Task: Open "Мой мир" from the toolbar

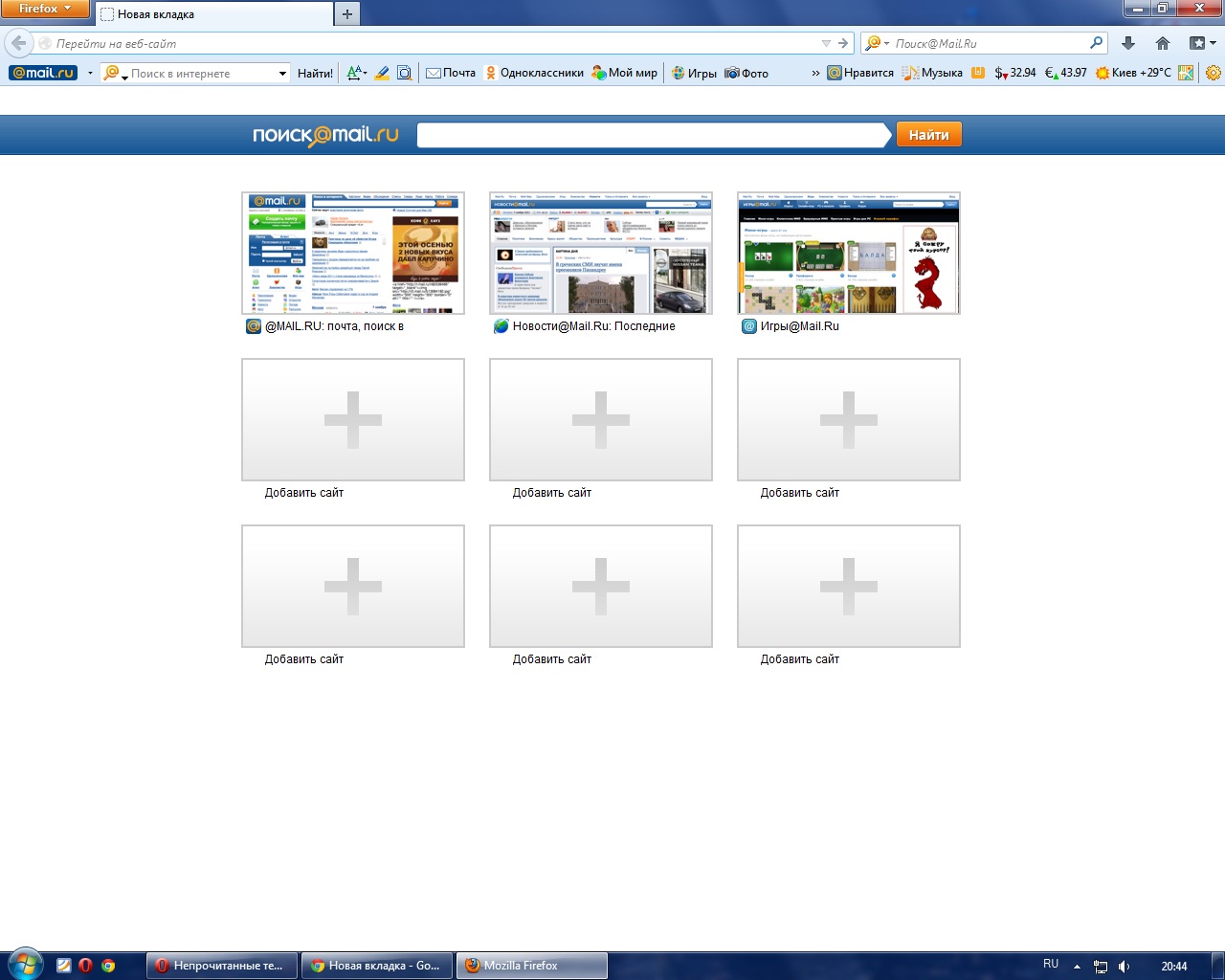Action: [x=624, y=73]
